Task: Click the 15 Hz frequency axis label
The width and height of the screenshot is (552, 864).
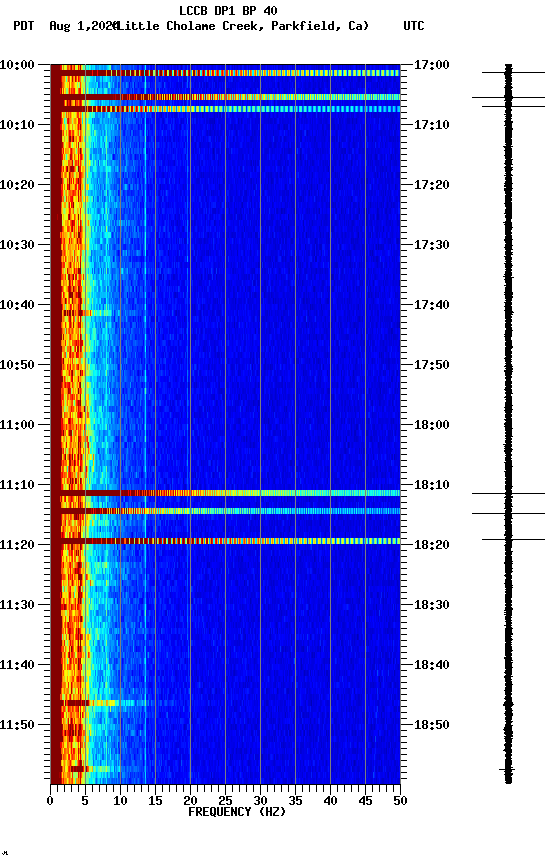Action: tap(155, 801)
